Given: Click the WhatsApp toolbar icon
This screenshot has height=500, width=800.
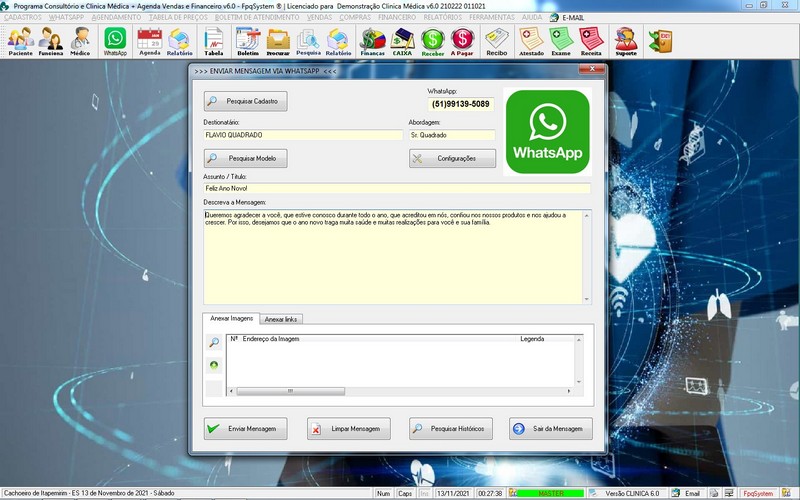Looking at the screenshot, I should [116, 40].
